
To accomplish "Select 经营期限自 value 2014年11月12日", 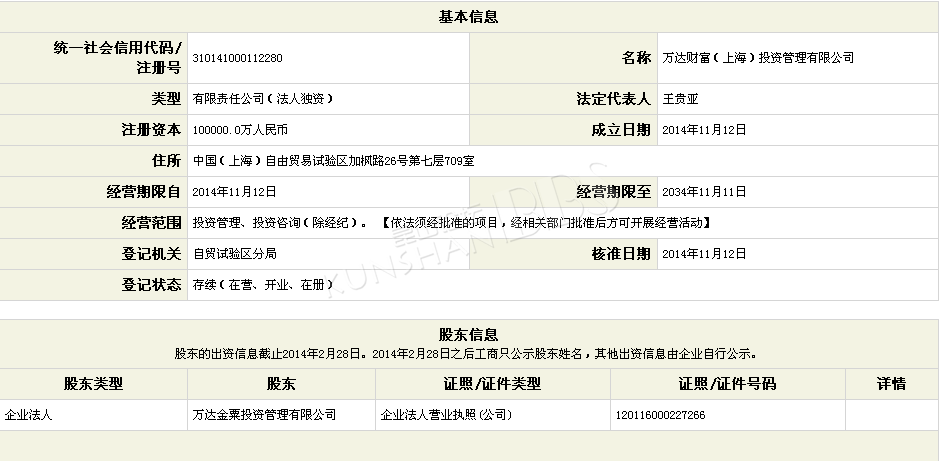I will [x=234, y=192].
